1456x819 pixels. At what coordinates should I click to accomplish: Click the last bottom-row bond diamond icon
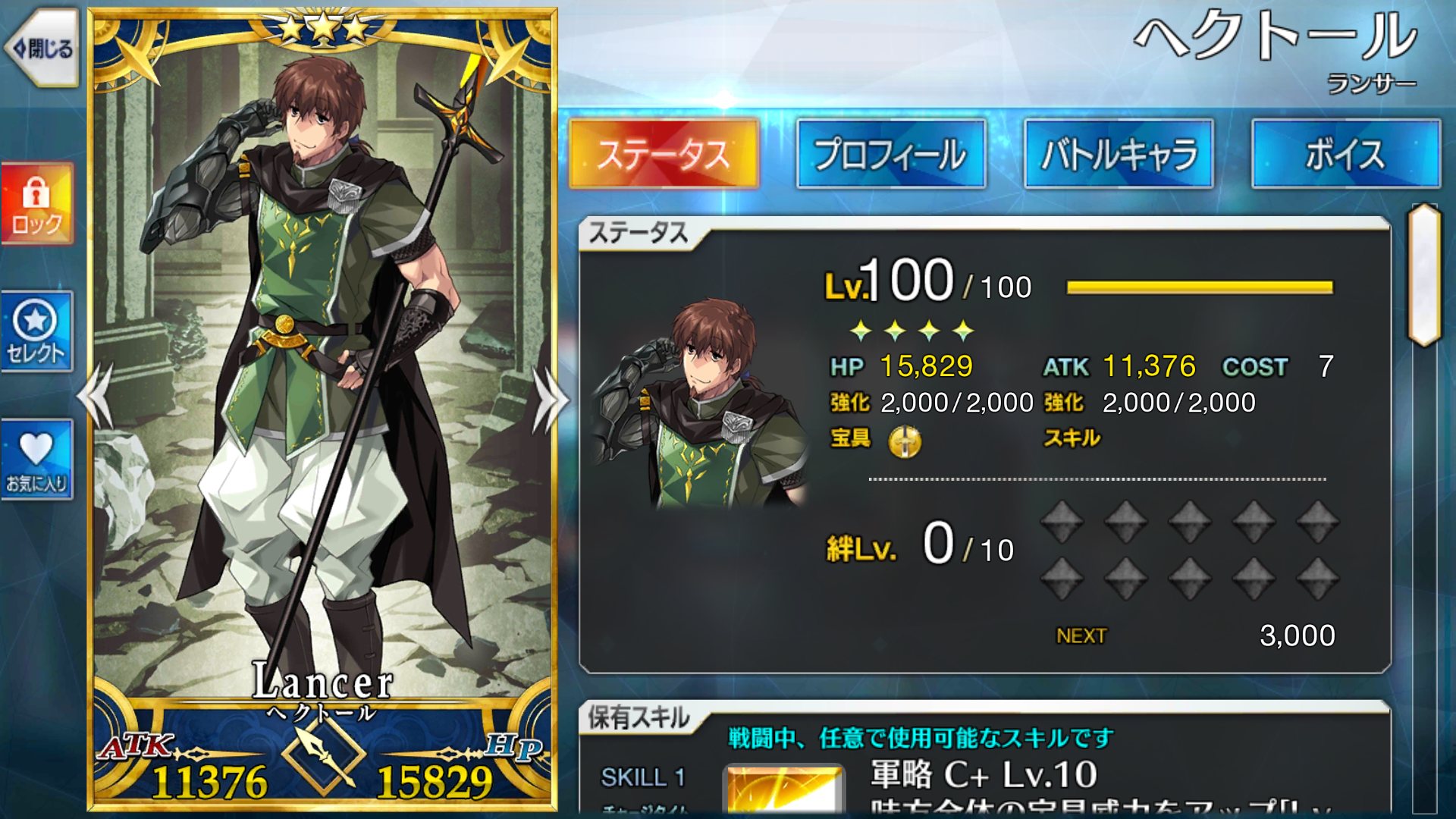[x=1317, y=579]
